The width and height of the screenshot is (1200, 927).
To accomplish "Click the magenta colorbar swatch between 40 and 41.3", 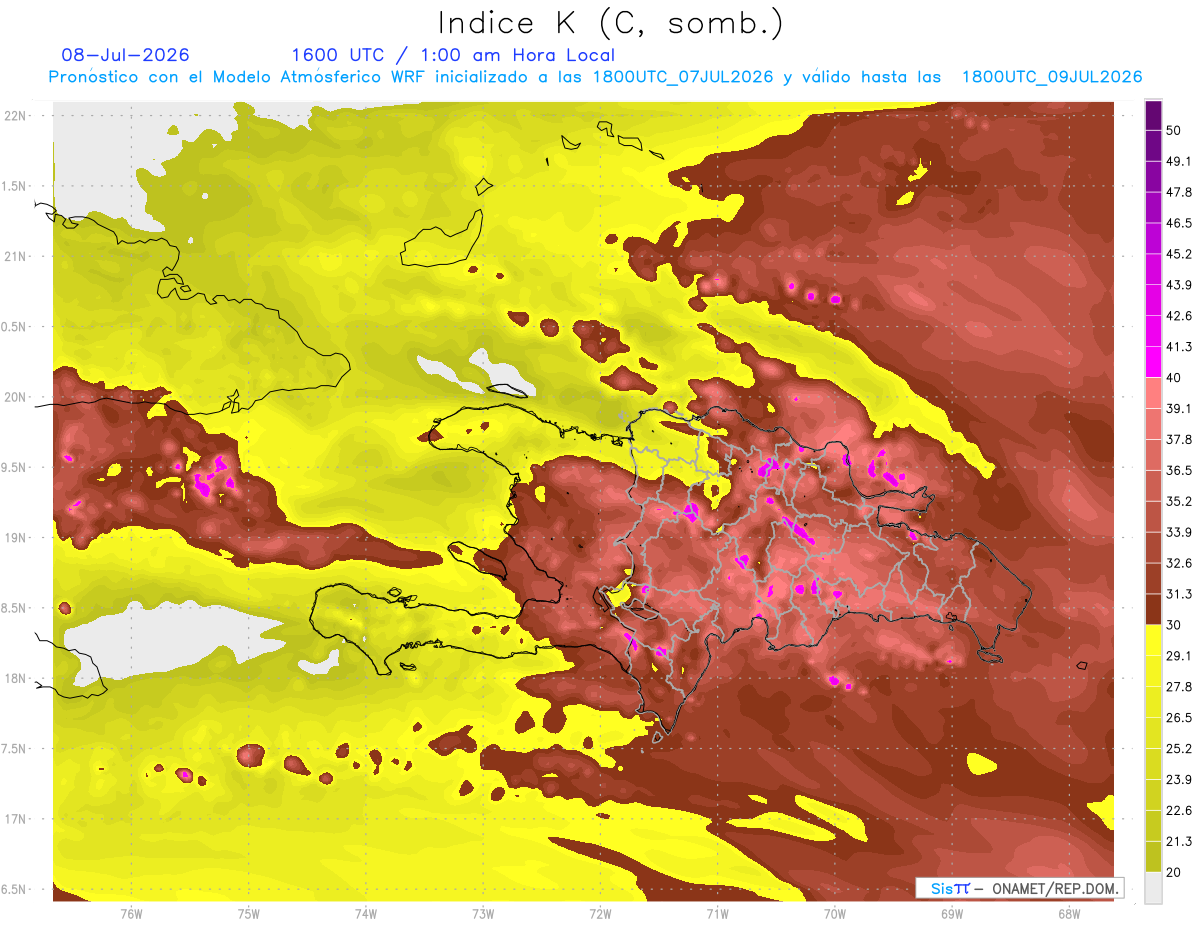I will (x=1153, y=362).
